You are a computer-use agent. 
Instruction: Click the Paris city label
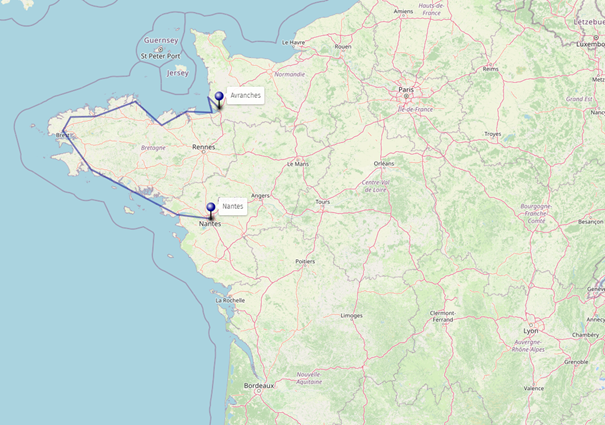pos(406,90)
